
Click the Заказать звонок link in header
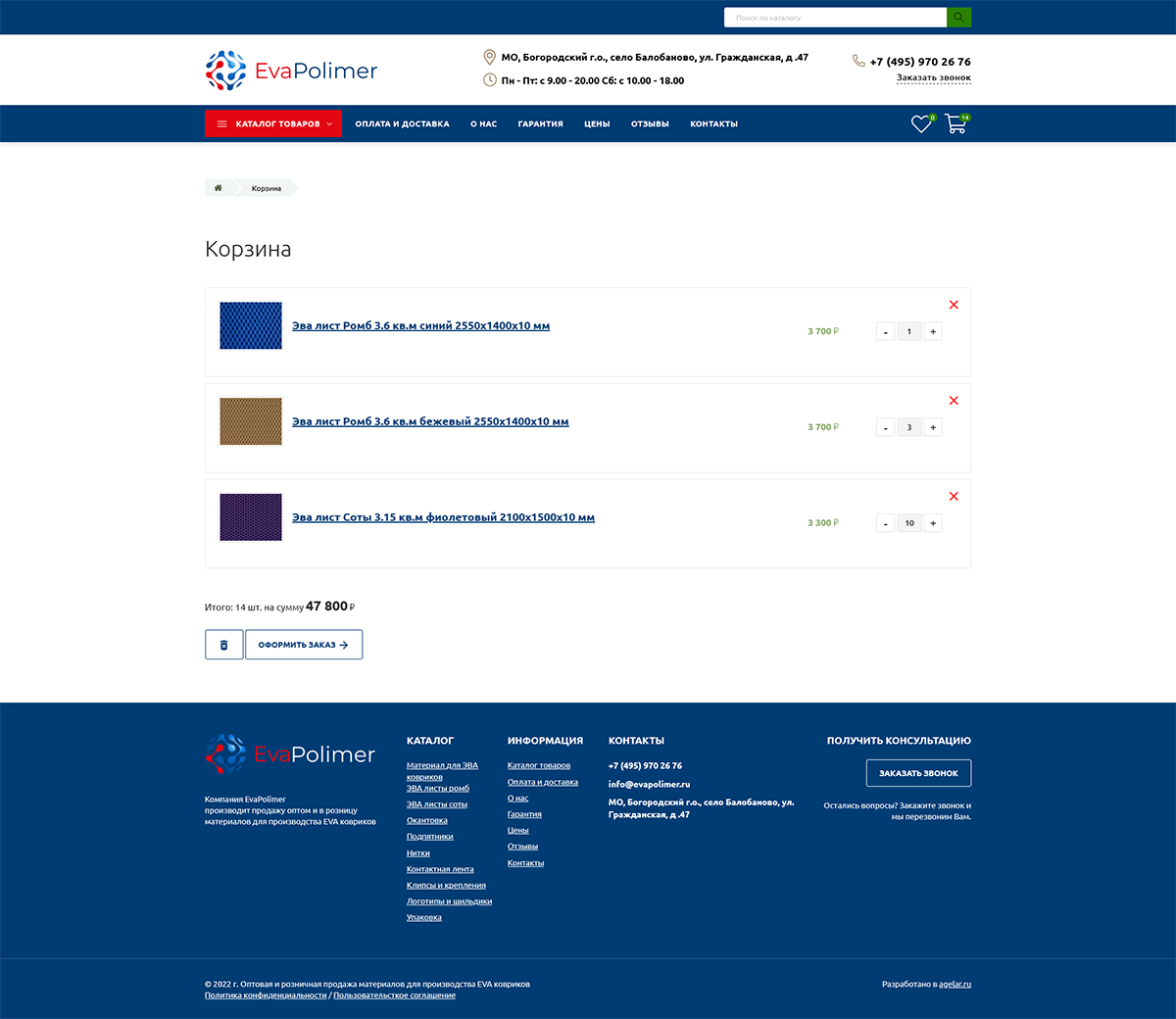tap(934, 77)
